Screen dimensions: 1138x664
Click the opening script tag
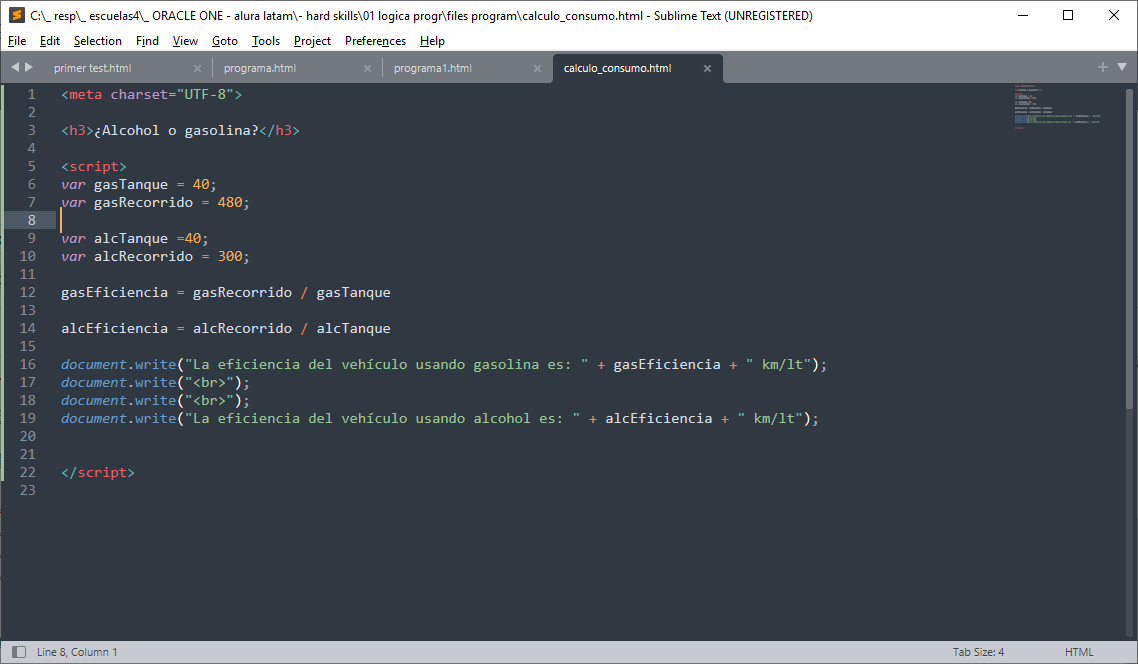[x=94, y=166]
